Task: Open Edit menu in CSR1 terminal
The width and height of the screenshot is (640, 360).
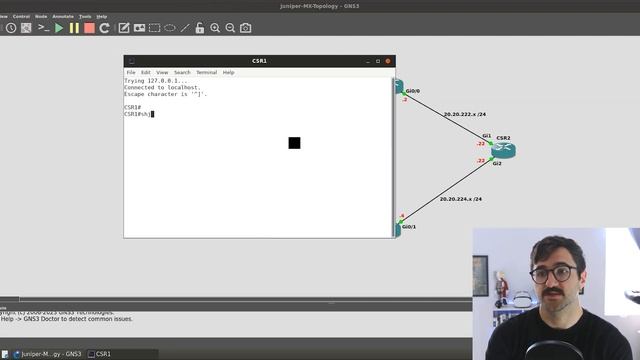Action: tap(146, 72)
